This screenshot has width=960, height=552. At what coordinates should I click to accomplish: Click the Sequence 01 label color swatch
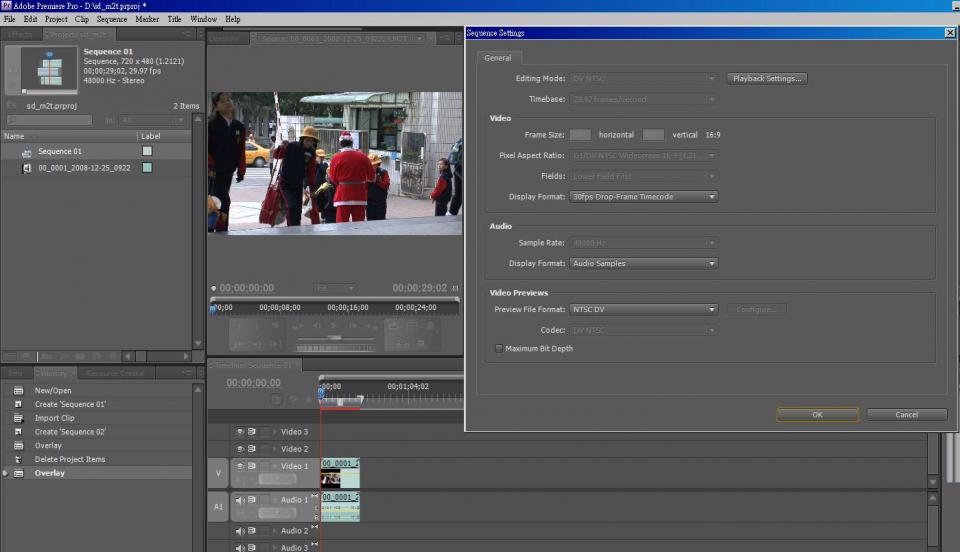tap(147, 152)
